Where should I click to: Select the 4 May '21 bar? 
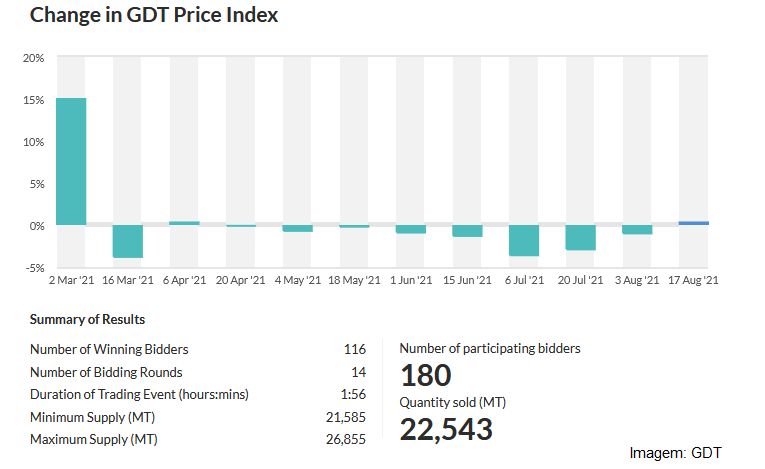pos(298,228)
